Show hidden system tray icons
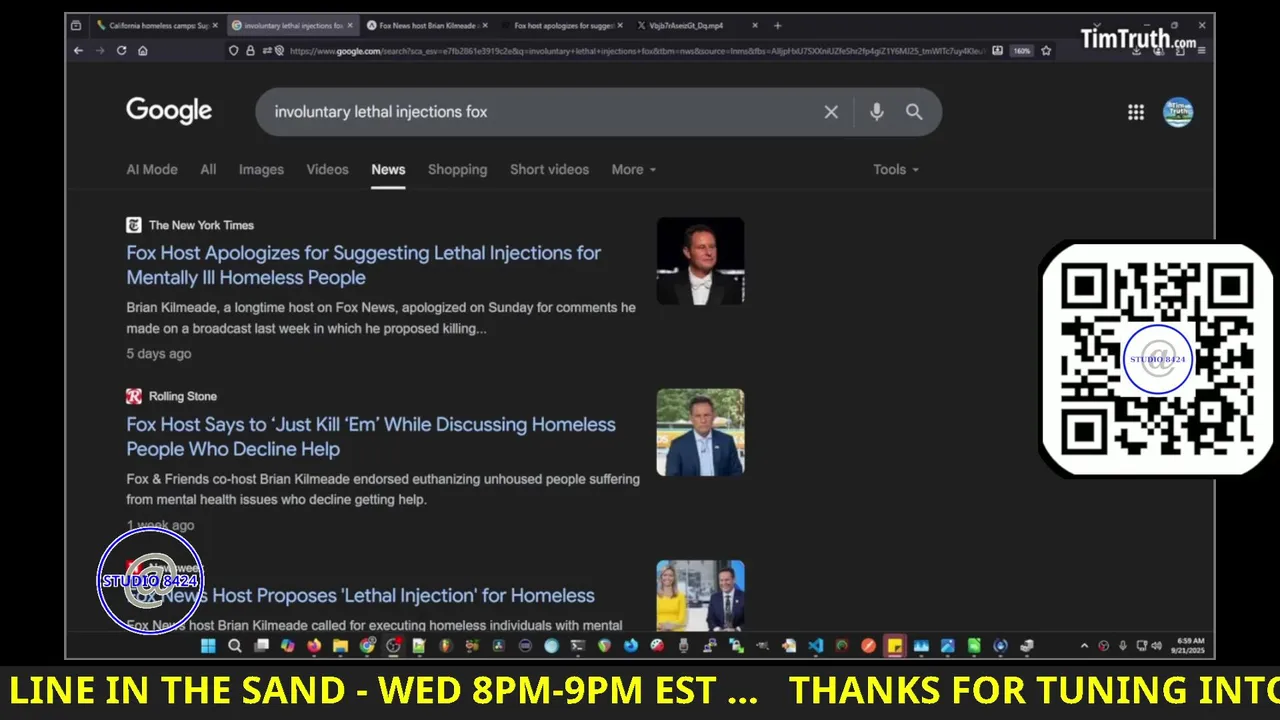This screenshot has height=720, width=1280. 1085,646
